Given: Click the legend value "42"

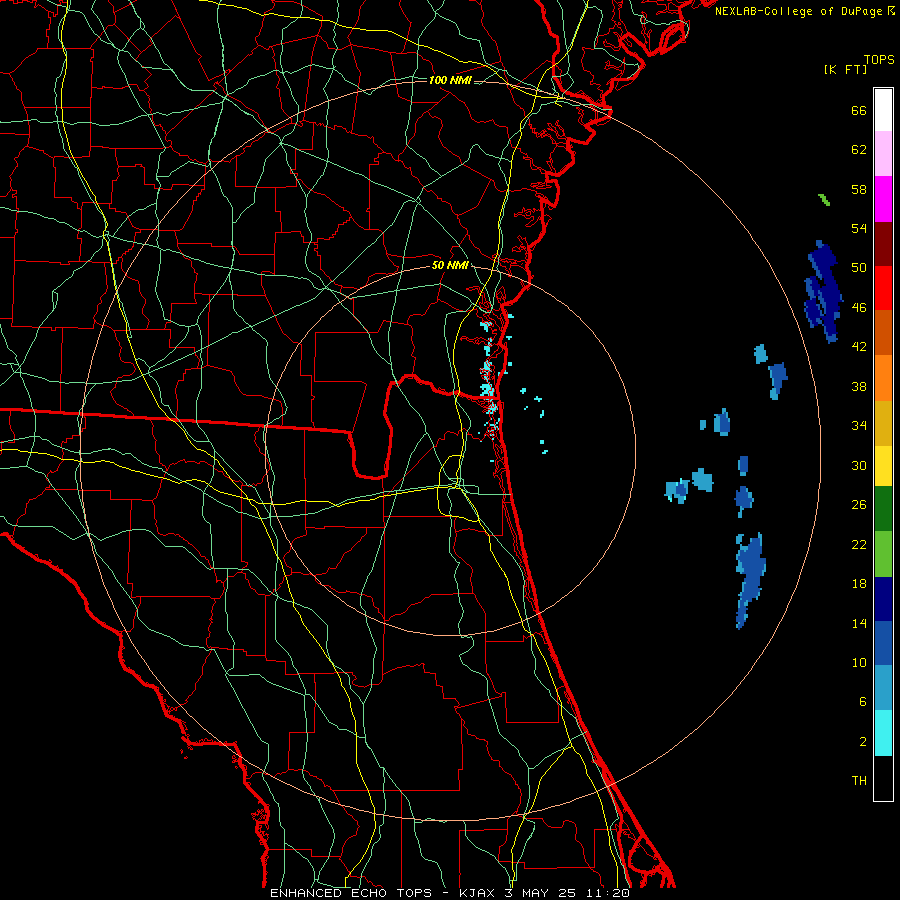Looking at the screenshot, I should [859, 347].
